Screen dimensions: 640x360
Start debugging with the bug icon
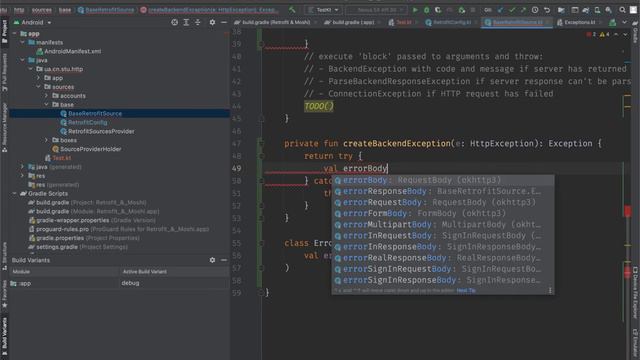pos(427,9)
